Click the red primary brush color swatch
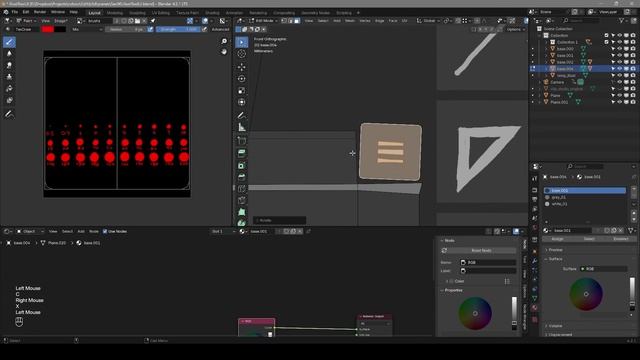The width and height of the screenshot is (640, 360). [47, 29]
